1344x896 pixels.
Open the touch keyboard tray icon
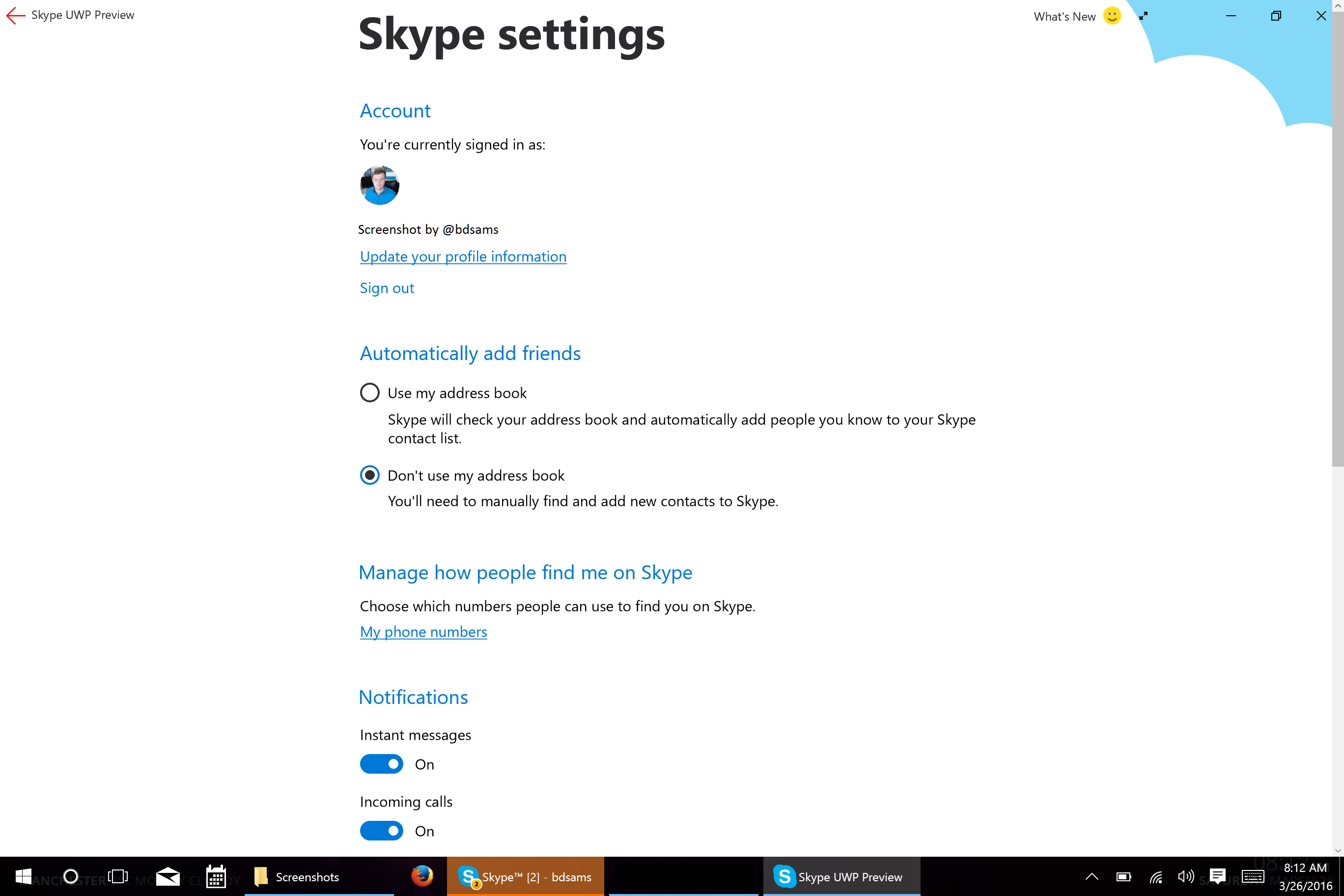coord(1253,876)
